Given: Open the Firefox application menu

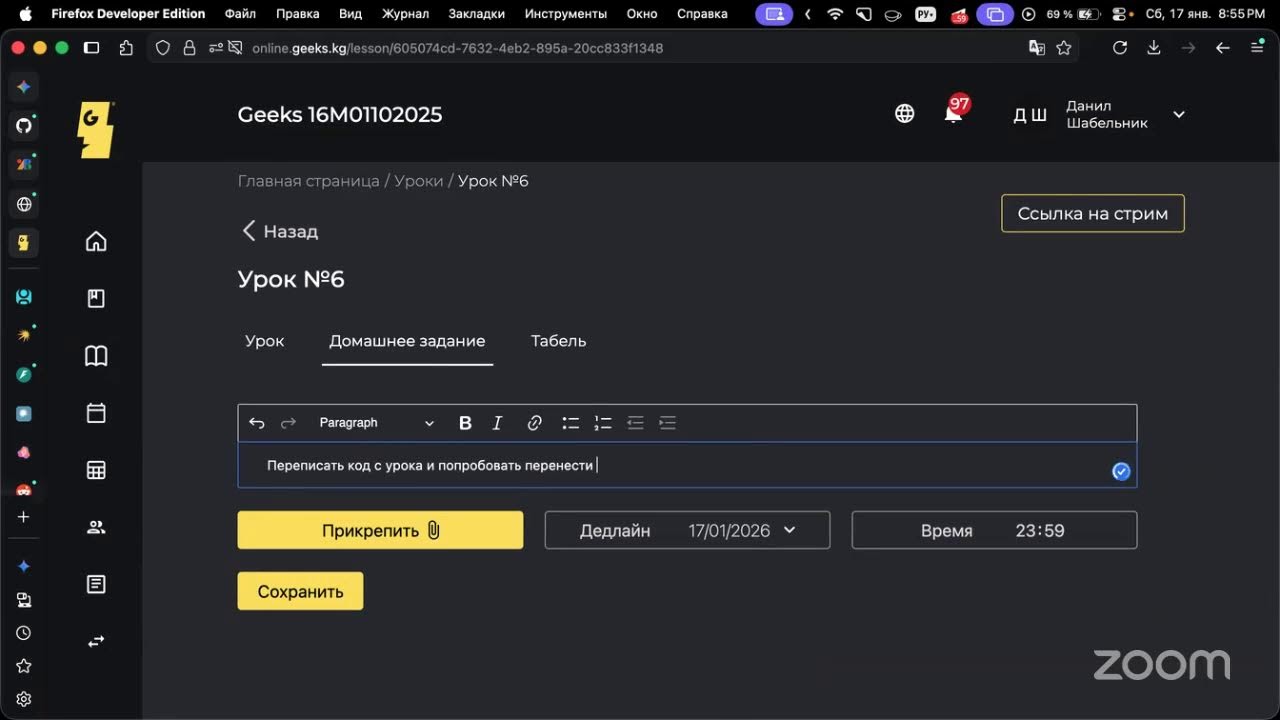Looking at the screenshot, I should click(x=1257, y=48).
